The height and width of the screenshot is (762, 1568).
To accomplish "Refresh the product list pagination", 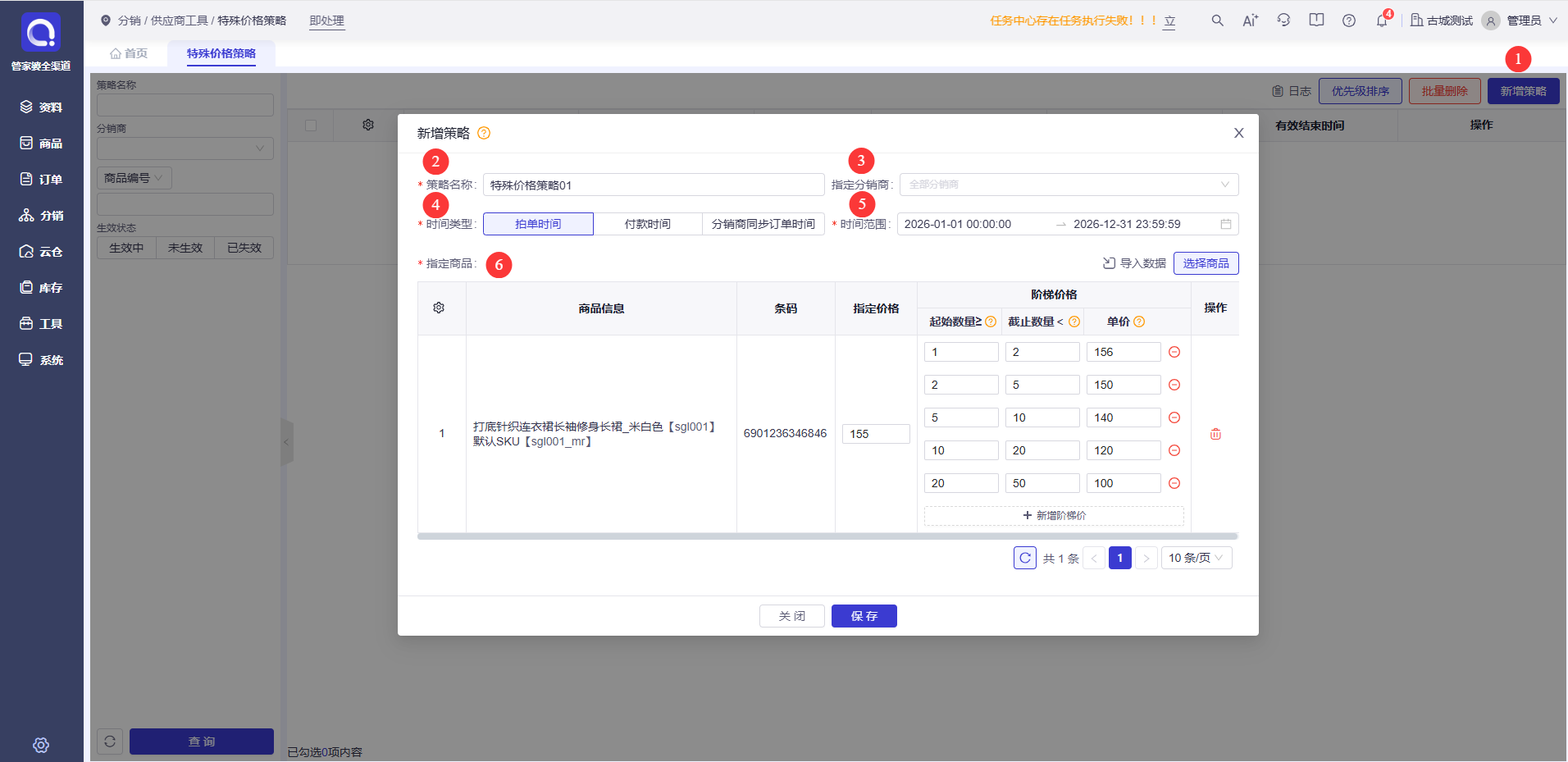I will (1025, 558).
